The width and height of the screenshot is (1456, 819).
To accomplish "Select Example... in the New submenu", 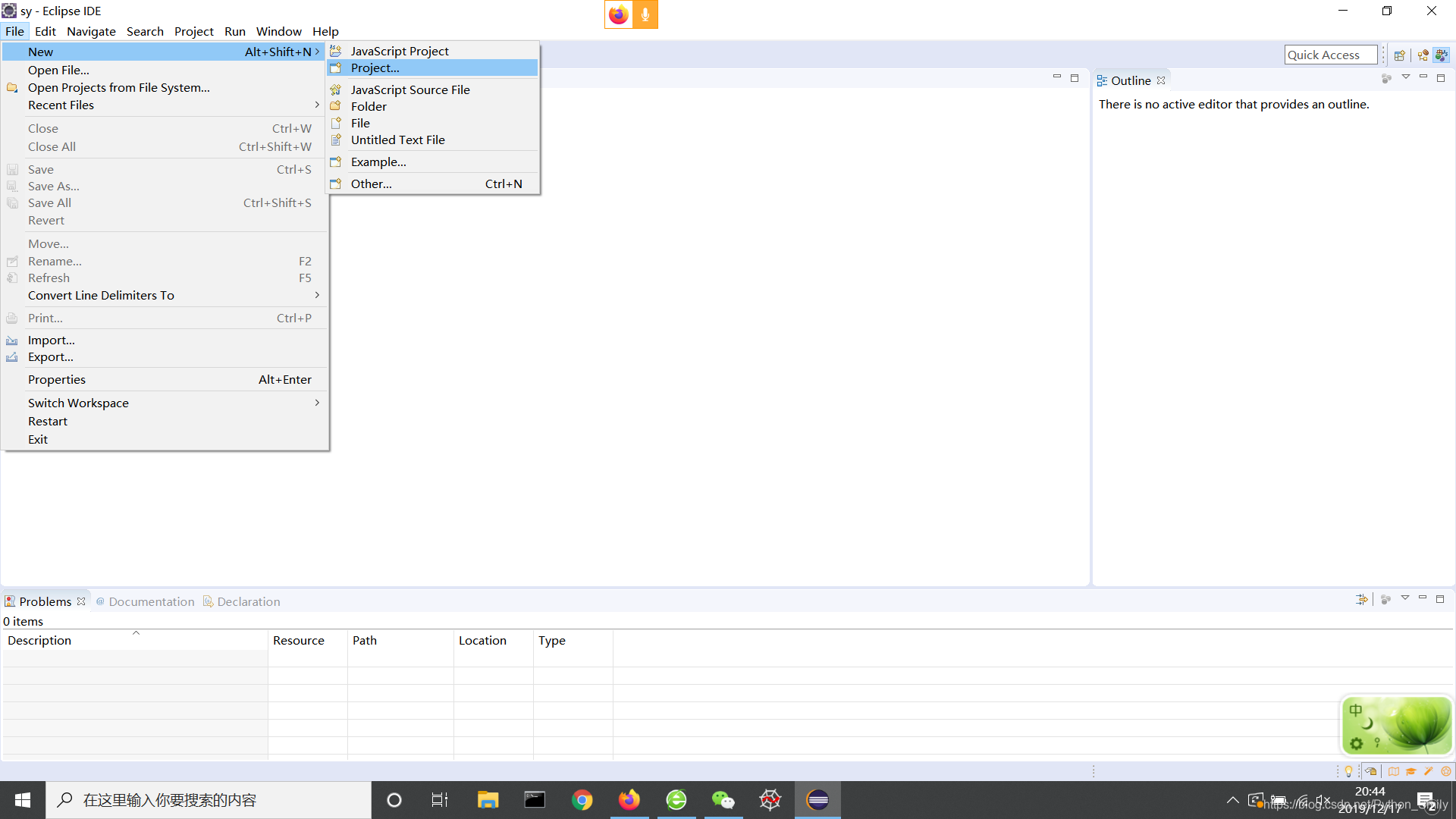I will pyautogui.click(x=433, y=162).
